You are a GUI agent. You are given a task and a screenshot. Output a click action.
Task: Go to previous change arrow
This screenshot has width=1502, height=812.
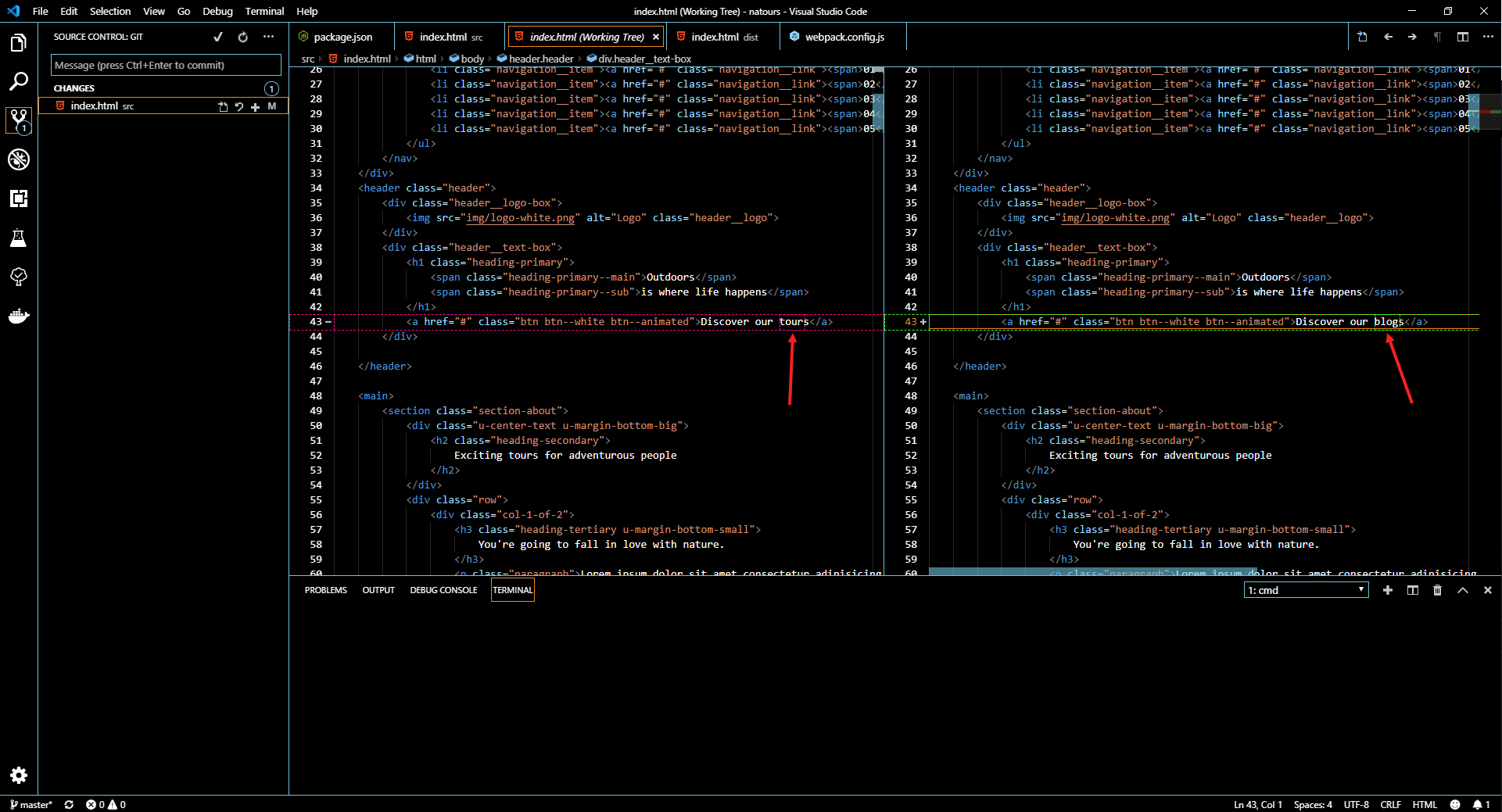[x=1388, y=37]
